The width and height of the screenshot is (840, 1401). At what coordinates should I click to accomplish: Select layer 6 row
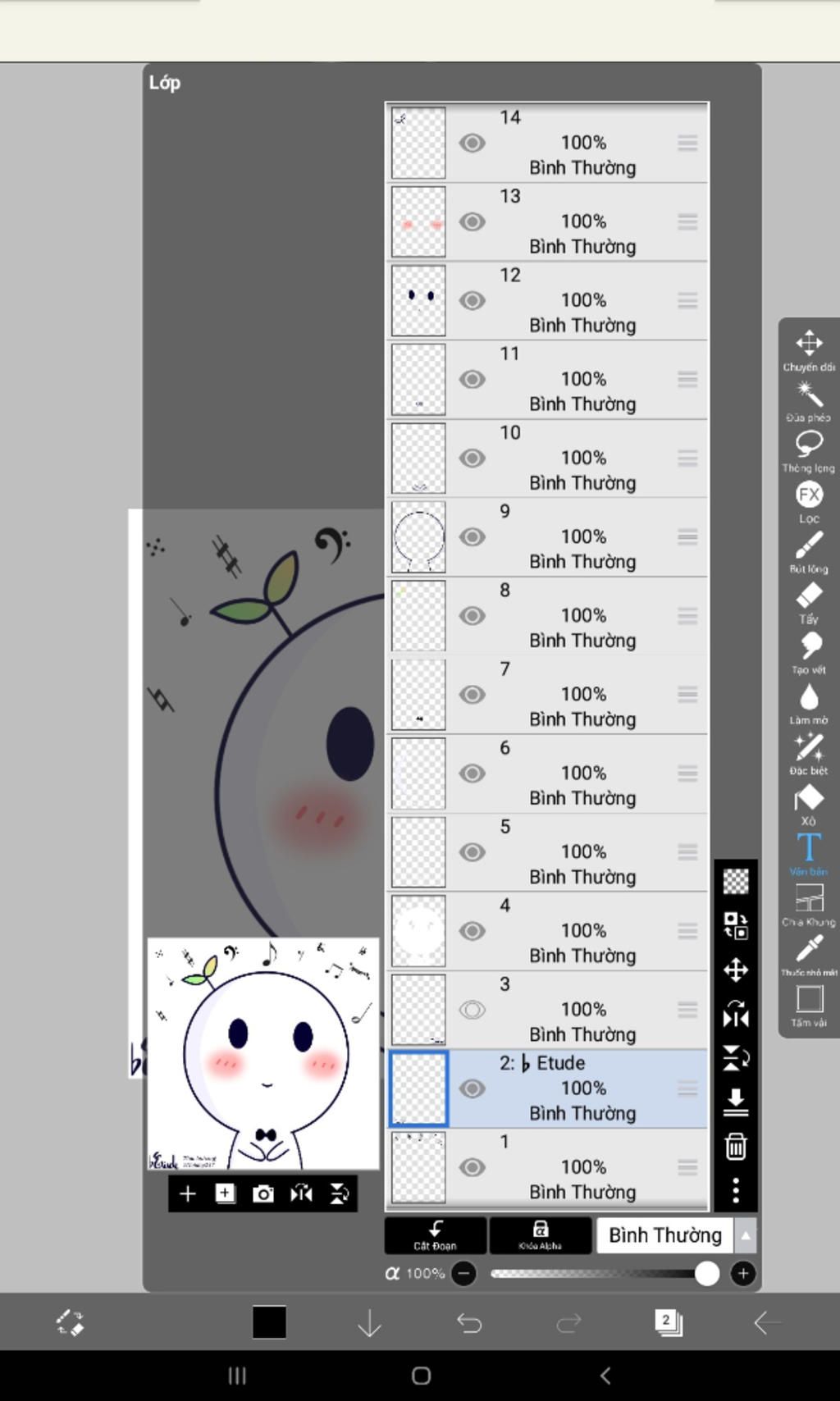(546, 774)
